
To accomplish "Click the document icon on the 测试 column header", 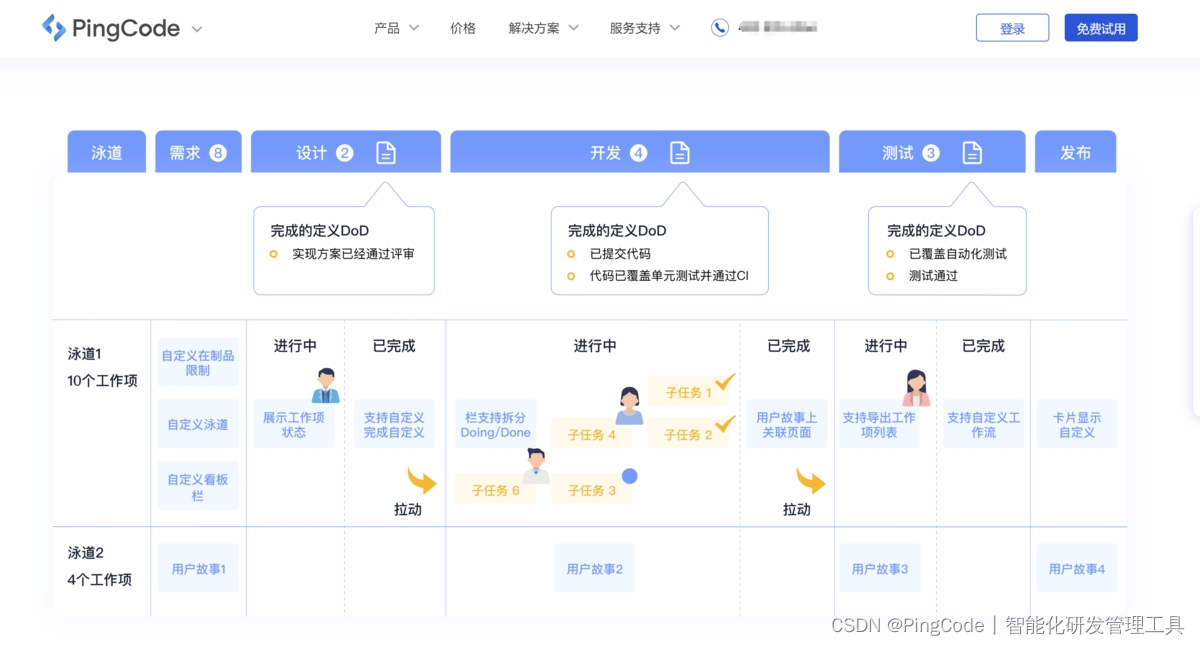I will coord(971,151).
